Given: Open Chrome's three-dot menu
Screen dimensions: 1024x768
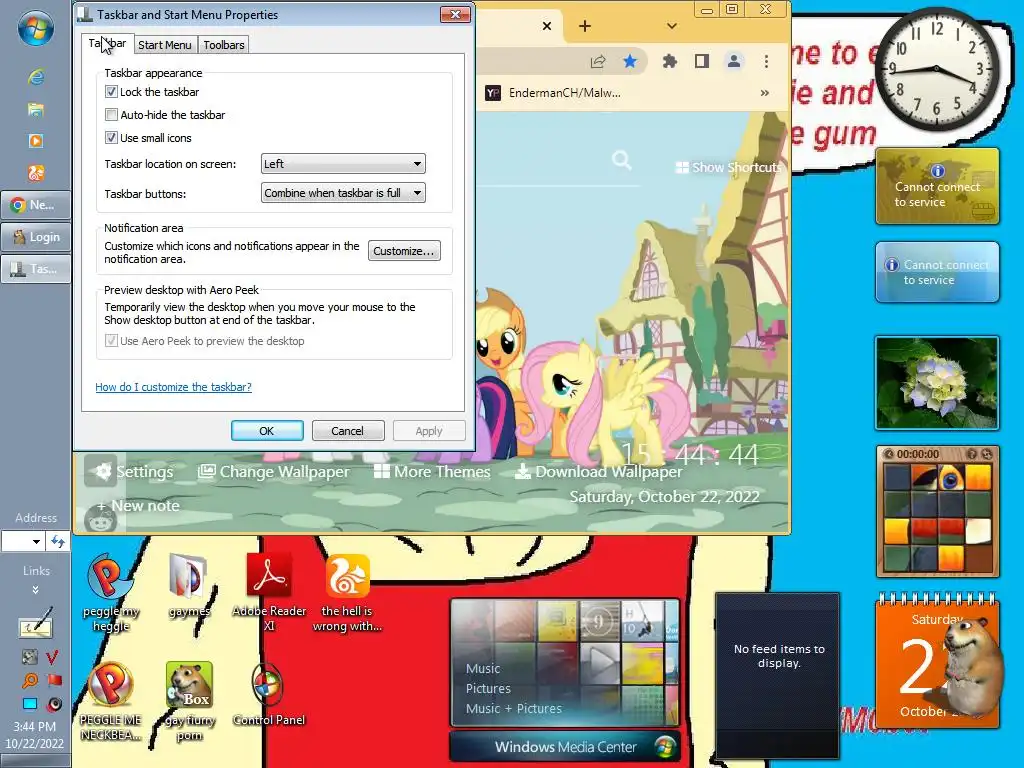Looking at the screenshot, I should 766,61.
